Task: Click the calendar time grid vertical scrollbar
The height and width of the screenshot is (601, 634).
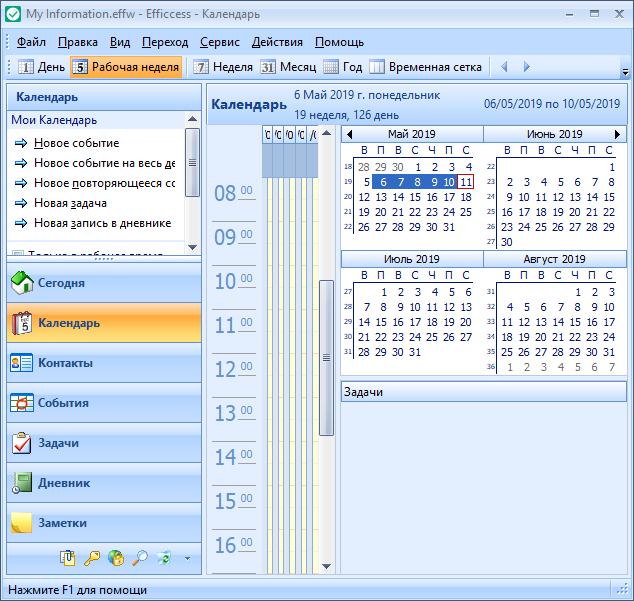Action: tap(326, 358)
